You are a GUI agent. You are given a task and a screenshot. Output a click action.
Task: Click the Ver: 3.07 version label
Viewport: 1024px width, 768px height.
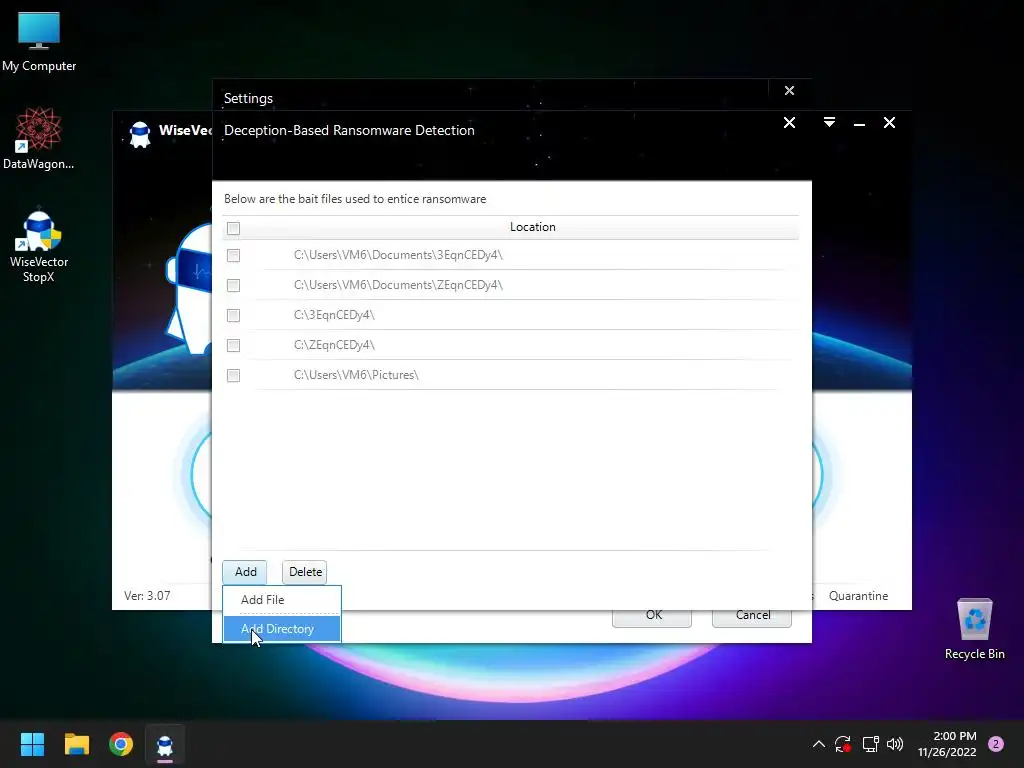click(147, 596)
